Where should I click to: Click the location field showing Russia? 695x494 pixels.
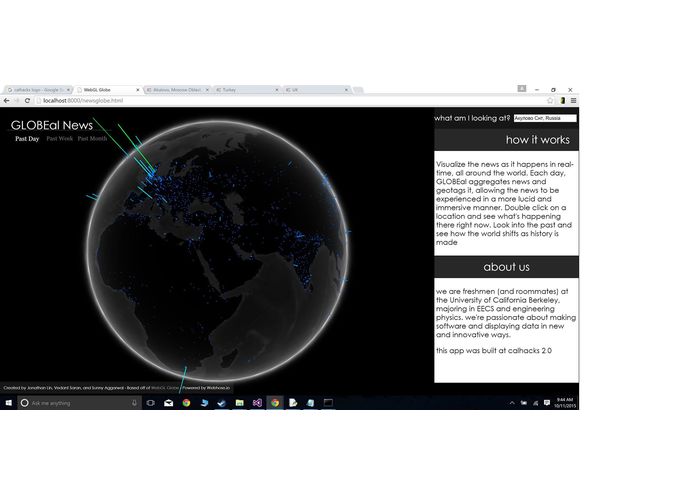(x=545, y=118)
